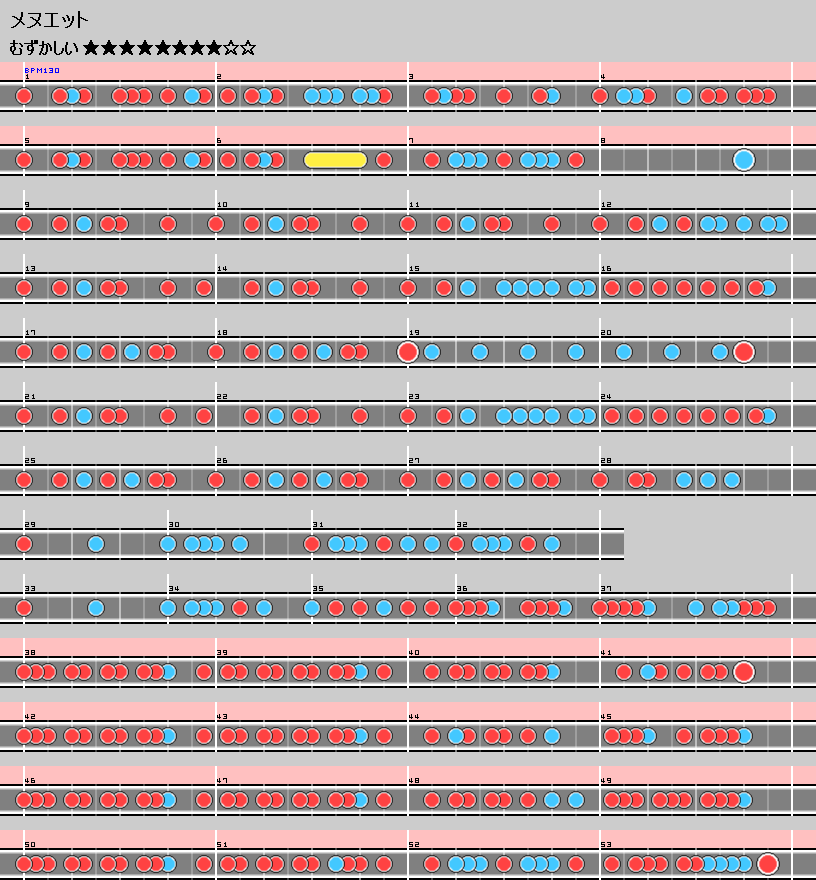Click the first filled star in the rating
The width and height of the screenshot is (816, 880).
92,47
